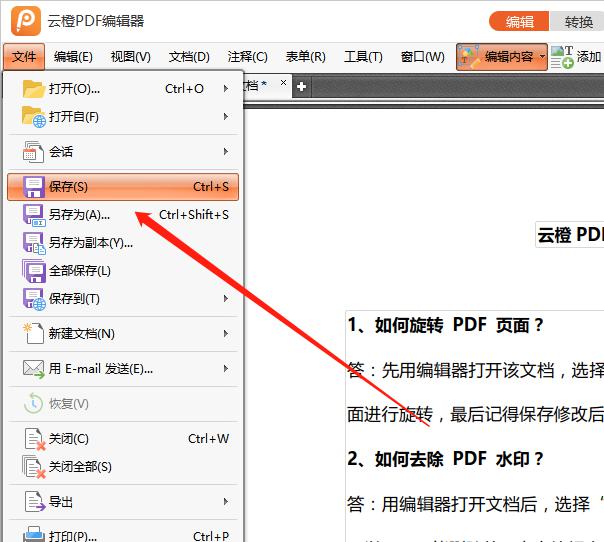The height and width of the screenshot is (542, 604).
Task: Click the restore clock icon beside 恢复(V)
Action: pos(34,403)
